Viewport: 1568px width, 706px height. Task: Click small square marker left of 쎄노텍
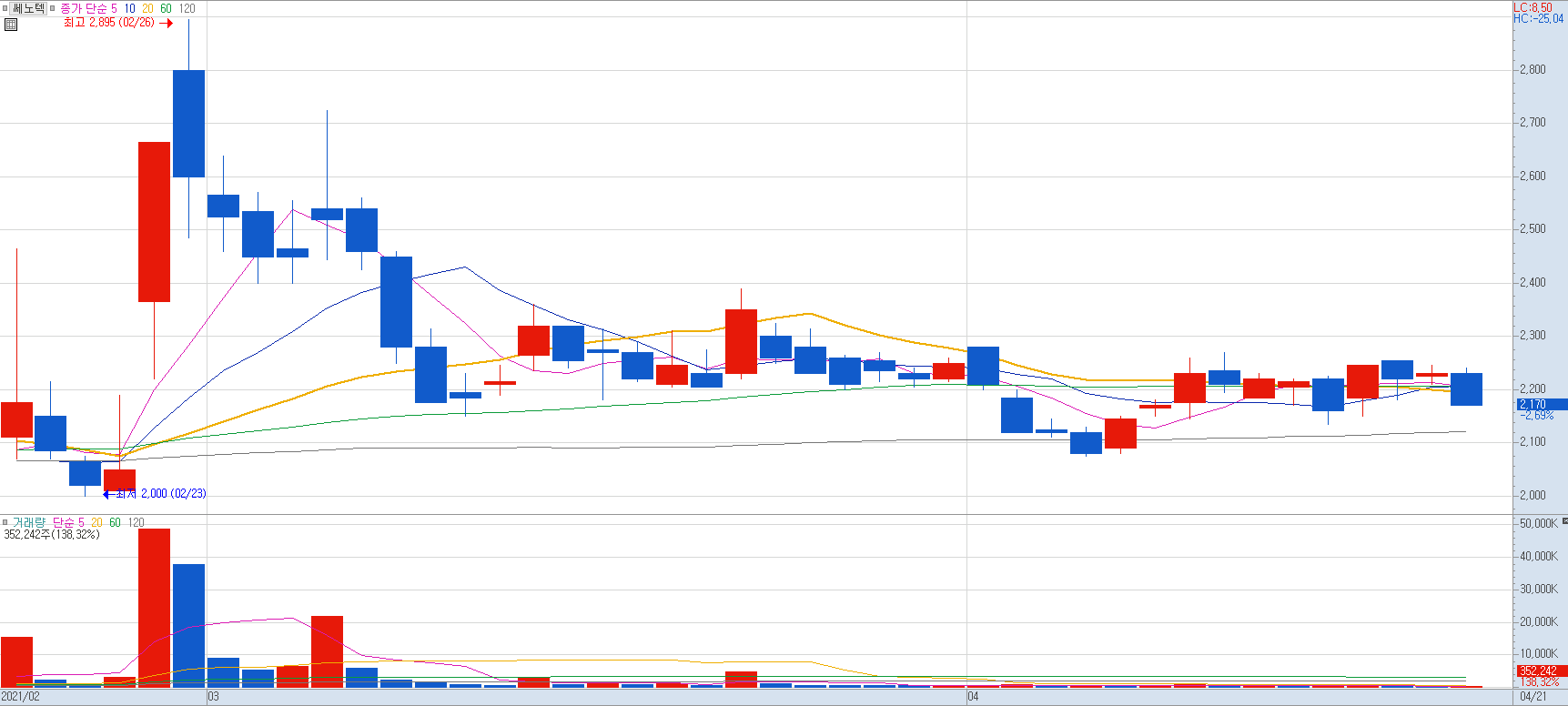5,8
